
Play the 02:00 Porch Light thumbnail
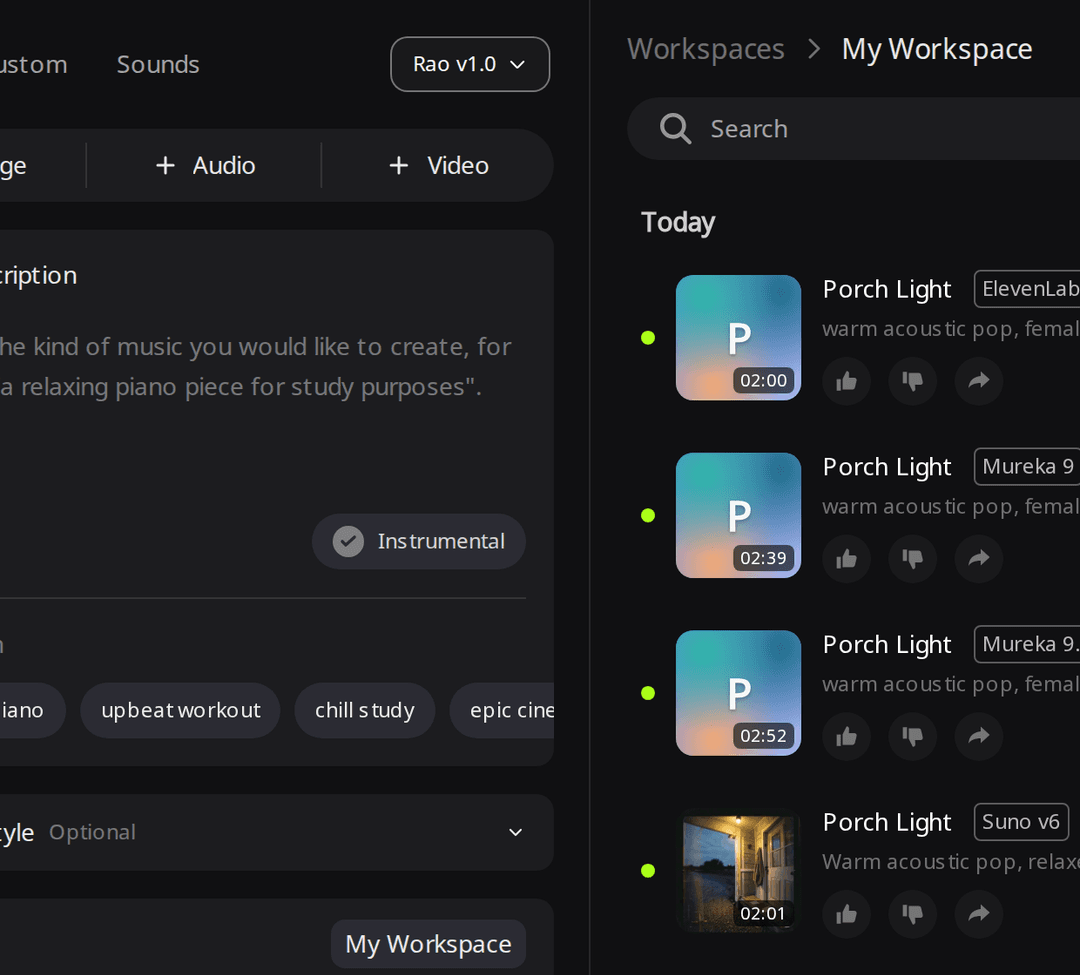[738, 337]
